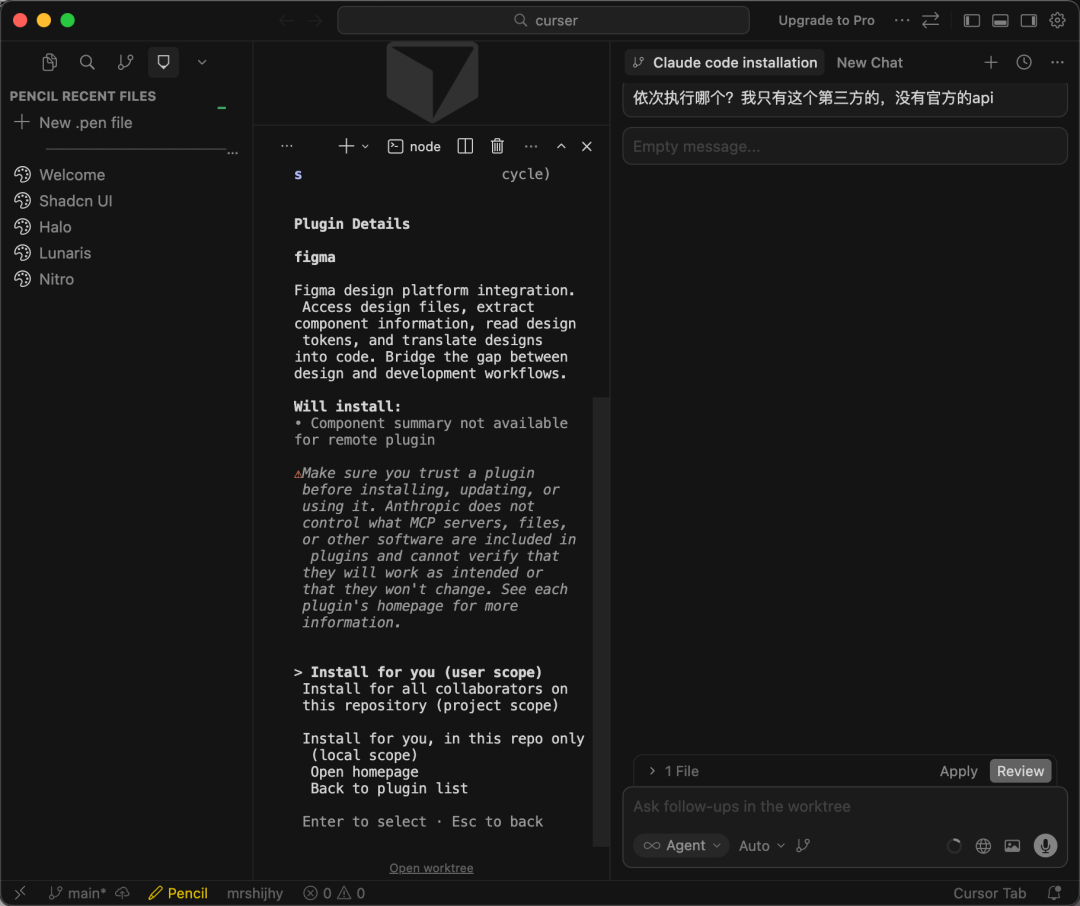Maximize the panel with up chevron
Viewport: 1080px width, 906px height.
coord(561,146)
